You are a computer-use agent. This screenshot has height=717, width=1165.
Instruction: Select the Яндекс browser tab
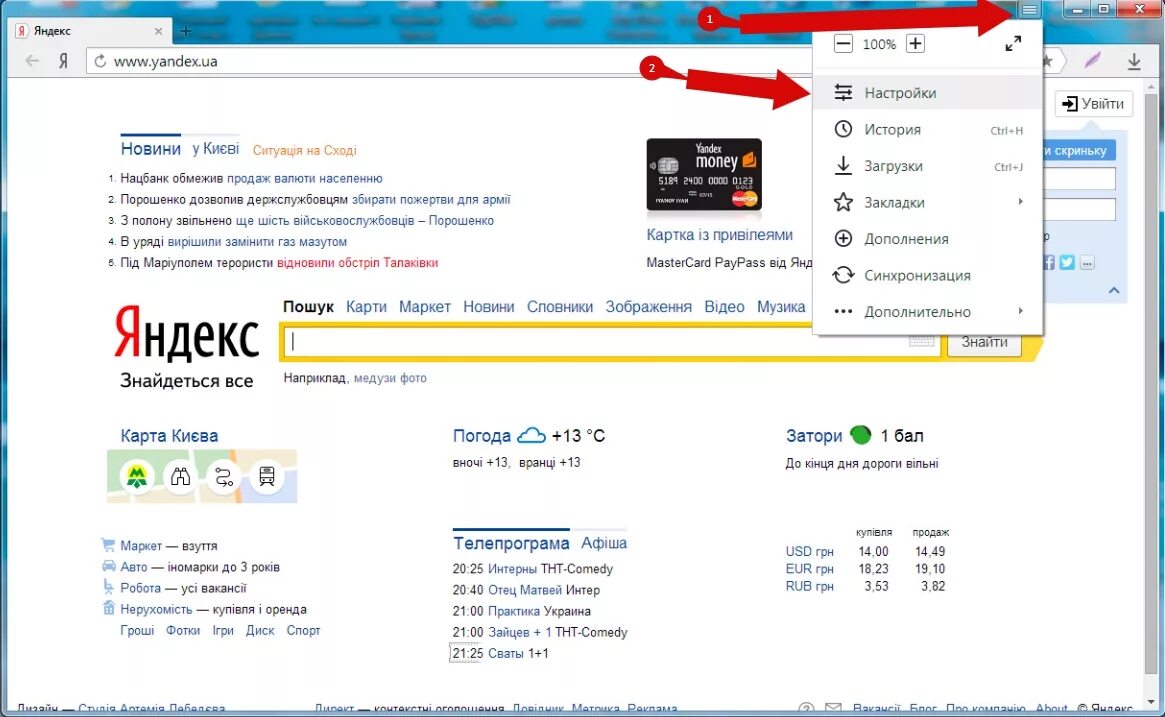tap(91, 31)
